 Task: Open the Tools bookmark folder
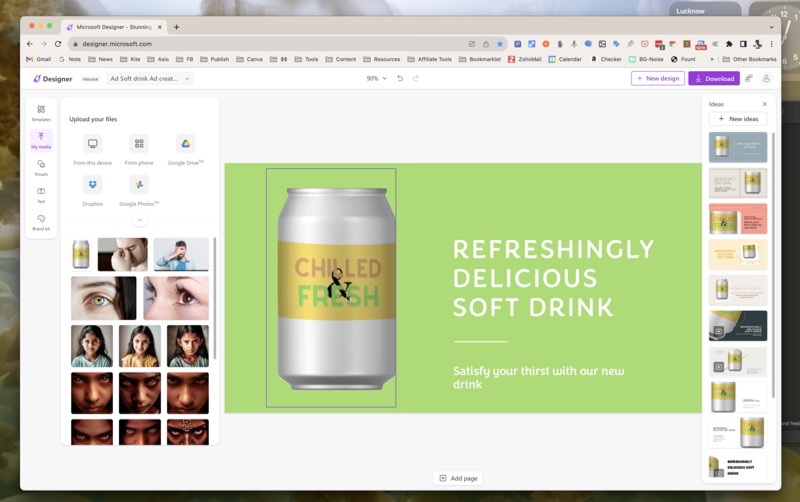tap(306, 59)
